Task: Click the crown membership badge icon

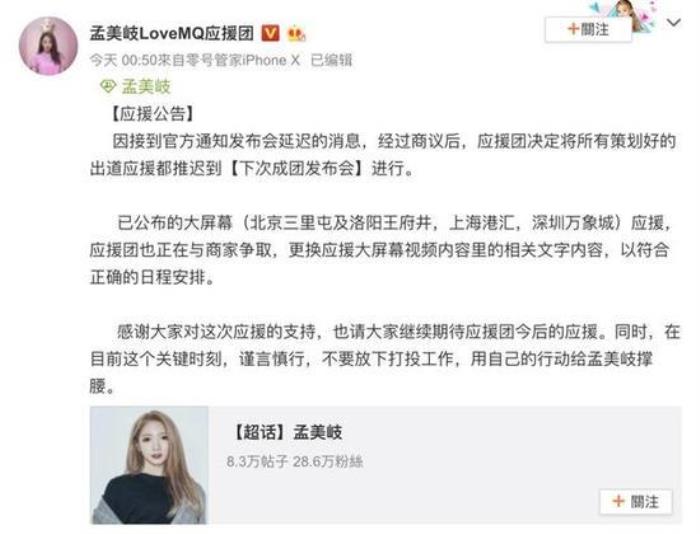Action: point(296,33)
